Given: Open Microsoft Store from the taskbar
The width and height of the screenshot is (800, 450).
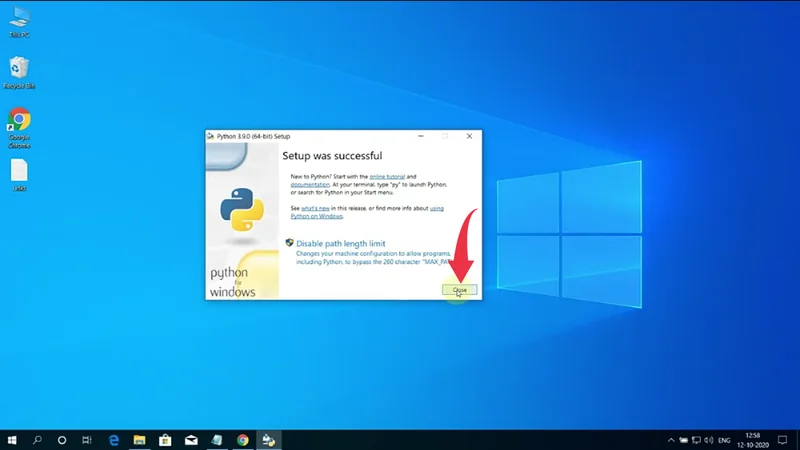Looking at the screenshot, I should [166, 439].
